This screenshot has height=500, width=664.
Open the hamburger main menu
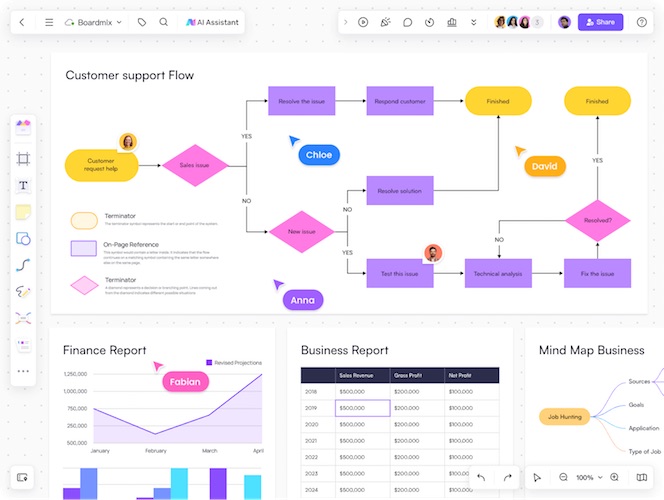[49, 22]
